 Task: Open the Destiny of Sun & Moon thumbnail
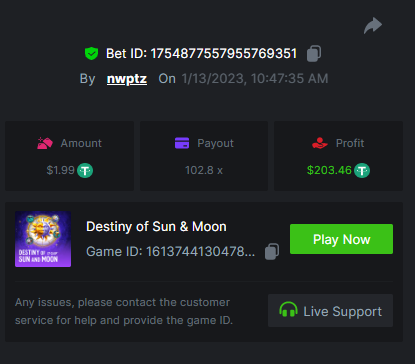coord(43,239)
